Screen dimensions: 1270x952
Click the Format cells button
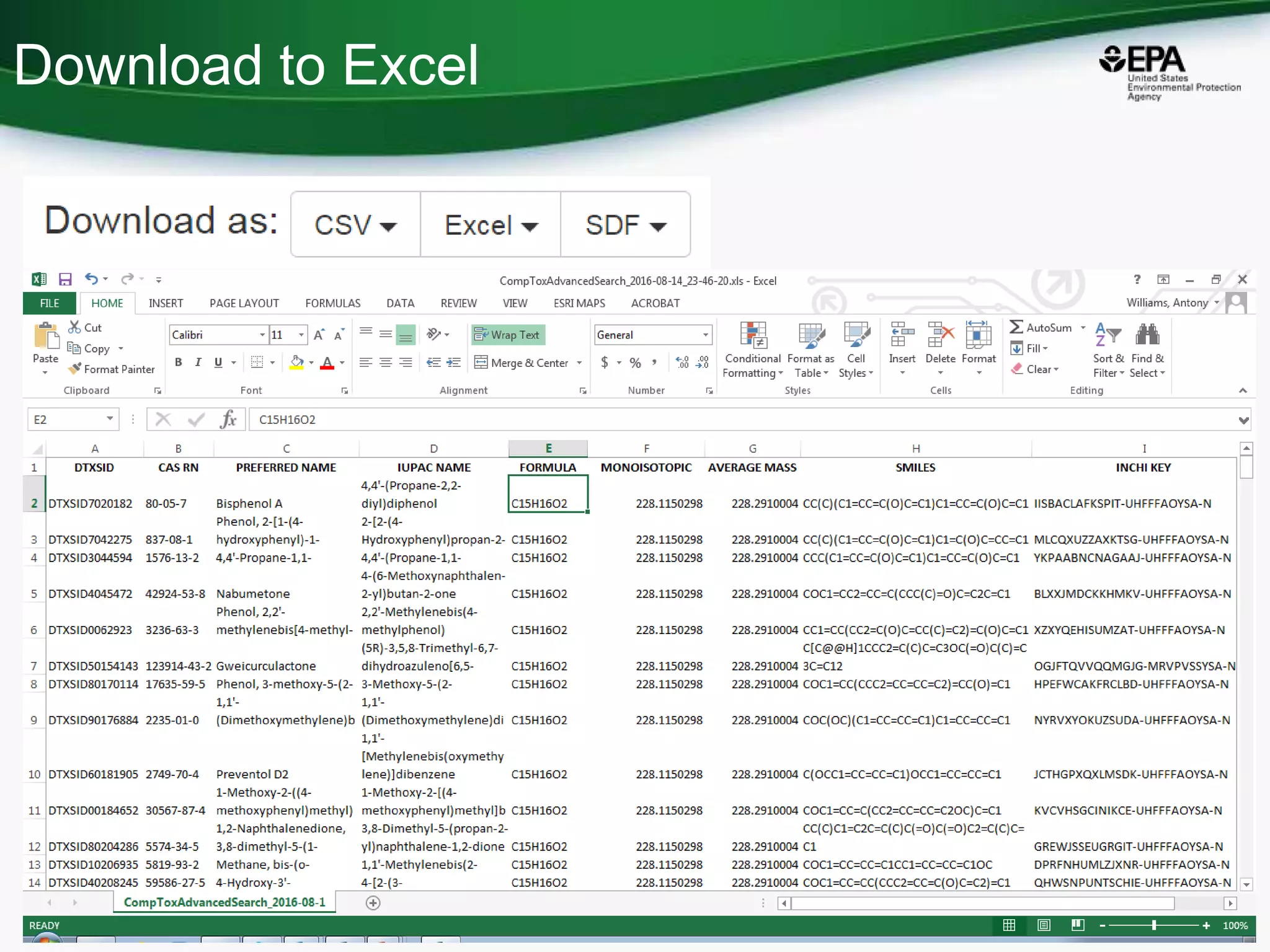coord(979,349)
